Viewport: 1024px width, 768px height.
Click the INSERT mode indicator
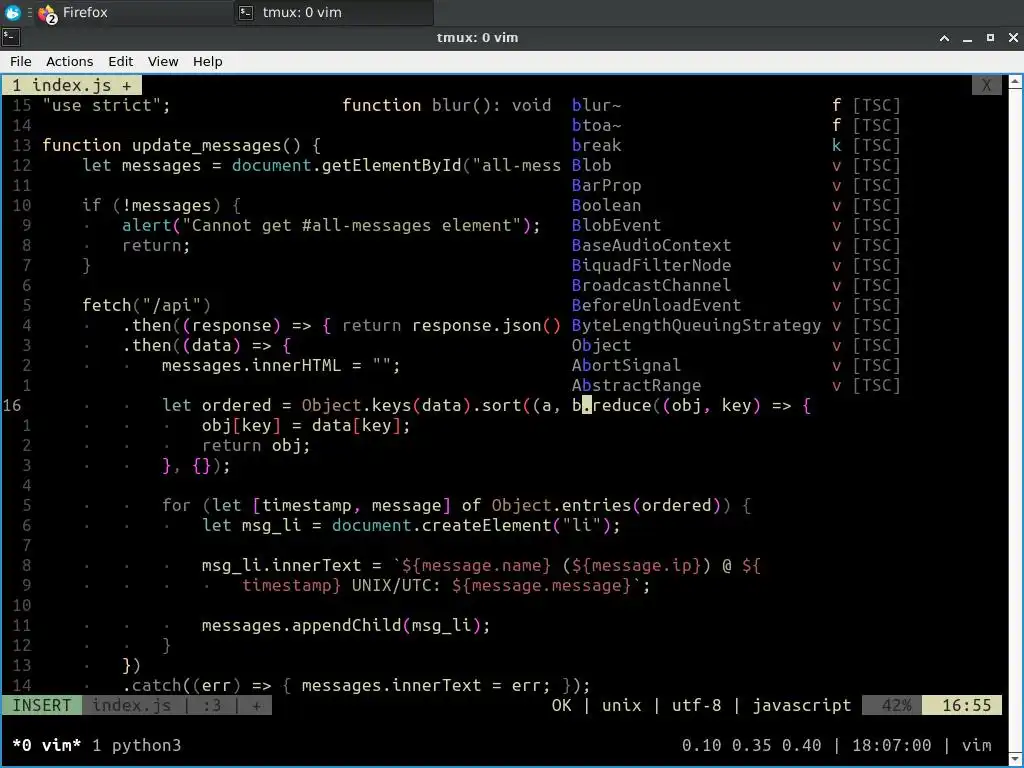click(x=42, y=705)
